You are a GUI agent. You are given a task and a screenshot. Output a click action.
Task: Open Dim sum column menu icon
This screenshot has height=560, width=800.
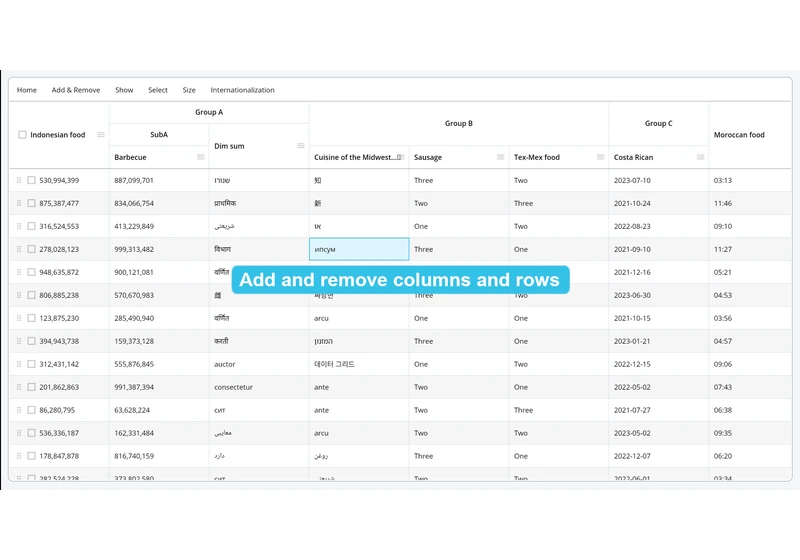pyautogui.click(x=301, y=146)
